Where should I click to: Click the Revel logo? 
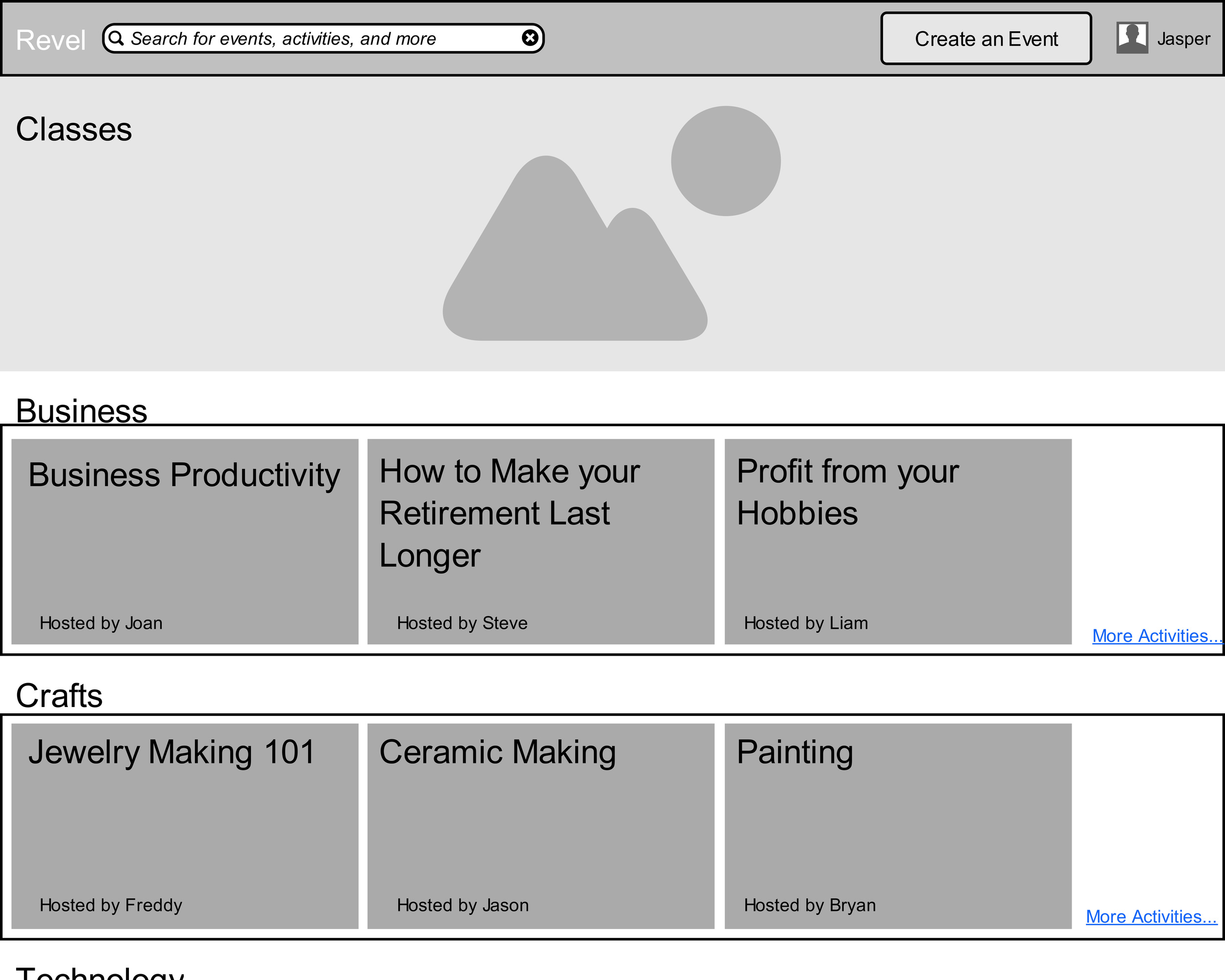(x=50, y=40)
